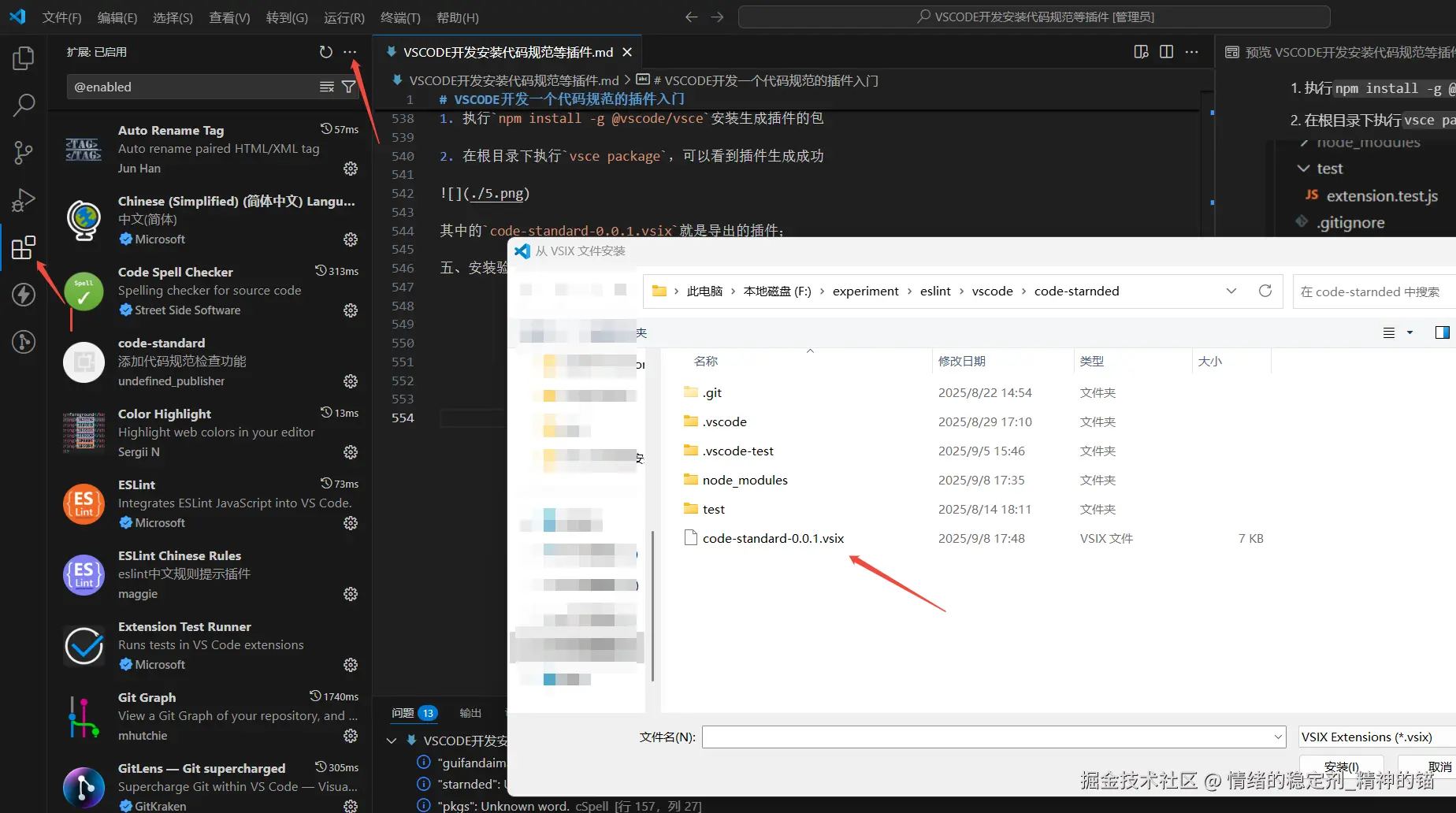Go back in navigation history
The height and width of the screenshot is (813, 1456).
click(691, 17)
